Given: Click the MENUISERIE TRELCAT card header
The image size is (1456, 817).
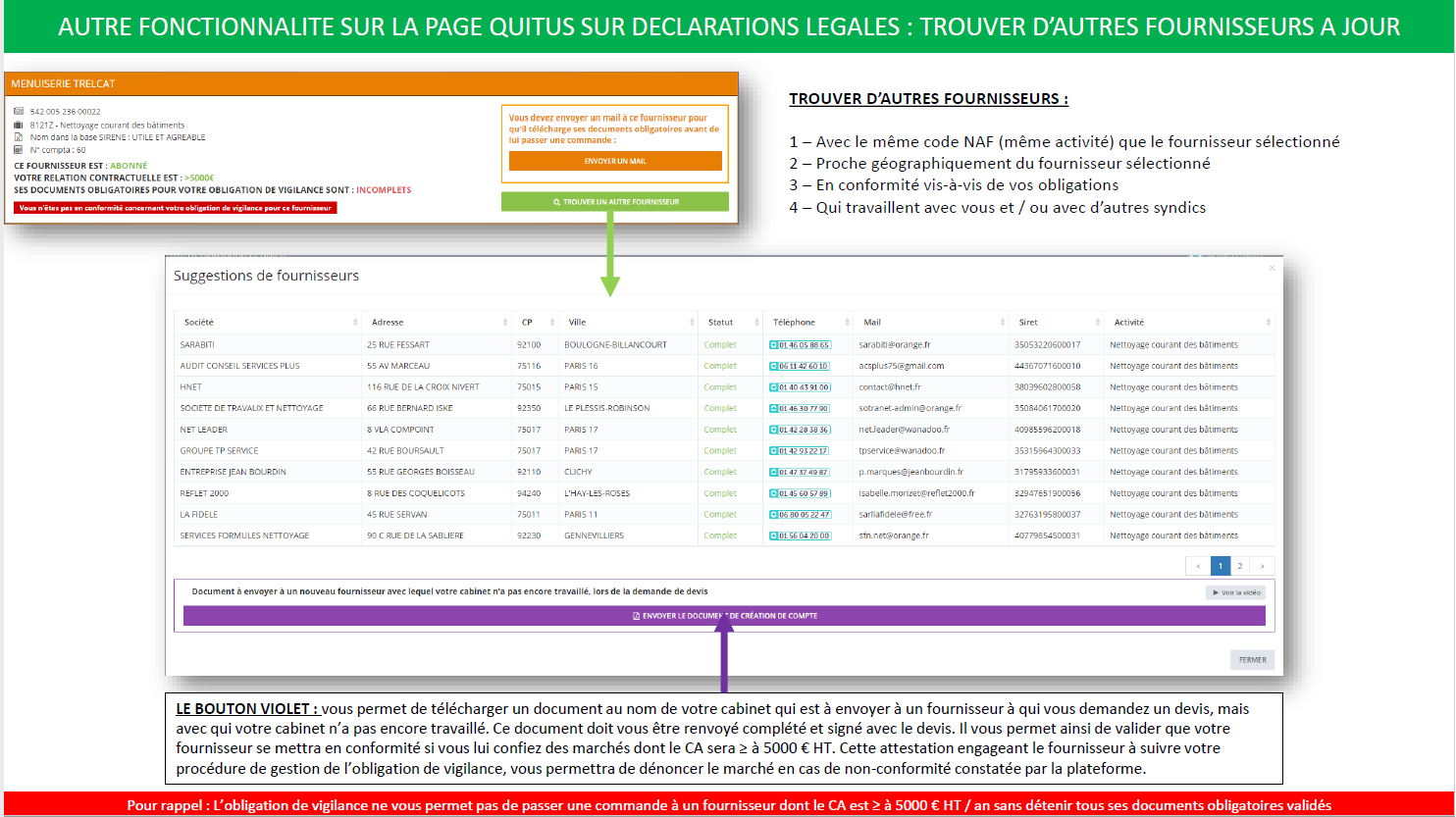Looking at the screenshot, I should 371,84.
